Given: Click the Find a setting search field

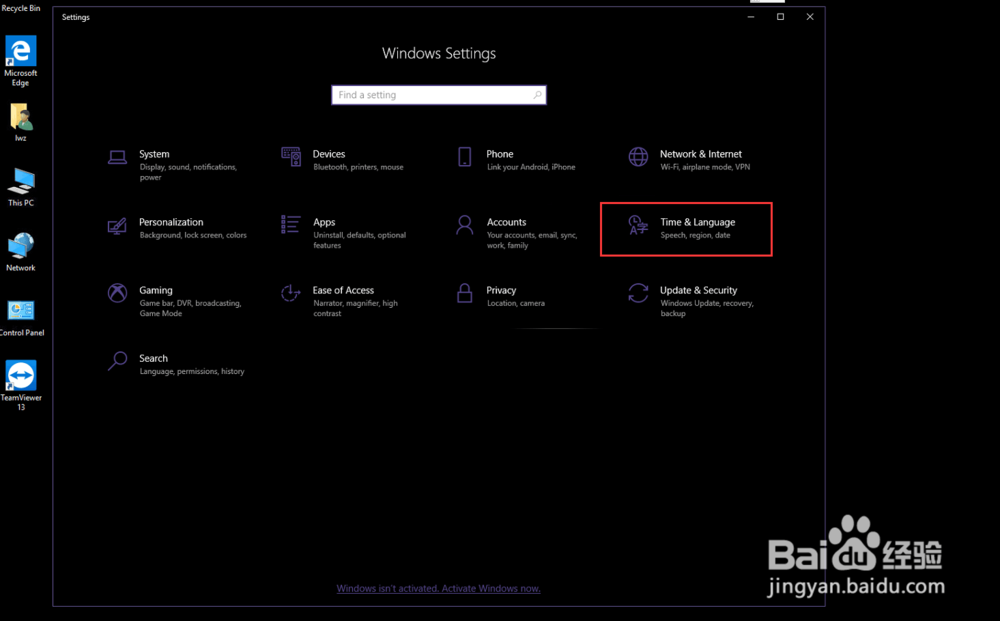Looking at the screenshot, I should tap(439, 95).
